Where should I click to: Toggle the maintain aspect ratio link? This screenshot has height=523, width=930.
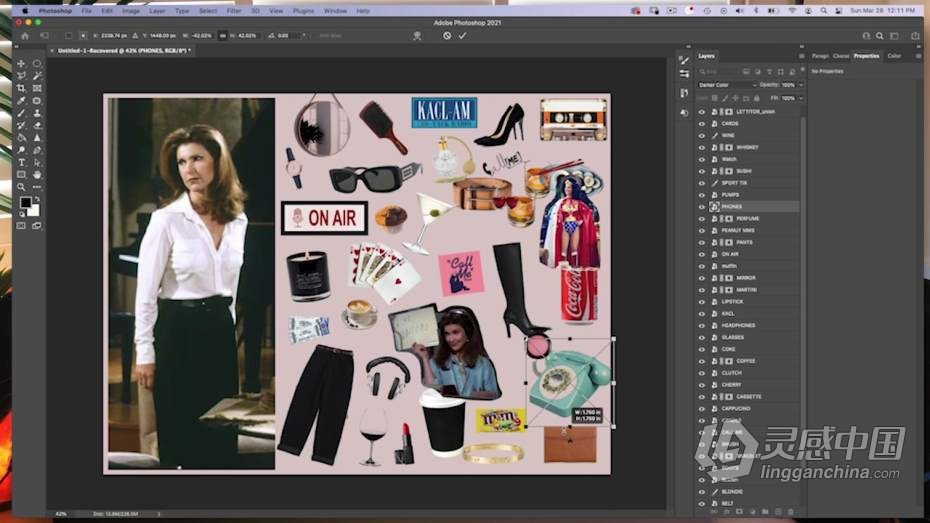(222, 36)
